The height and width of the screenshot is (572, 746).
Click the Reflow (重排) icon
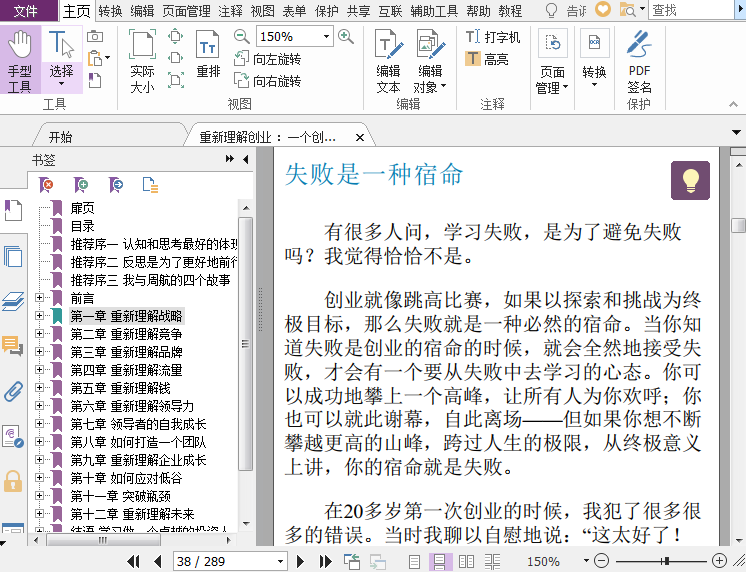click(208, 54)
